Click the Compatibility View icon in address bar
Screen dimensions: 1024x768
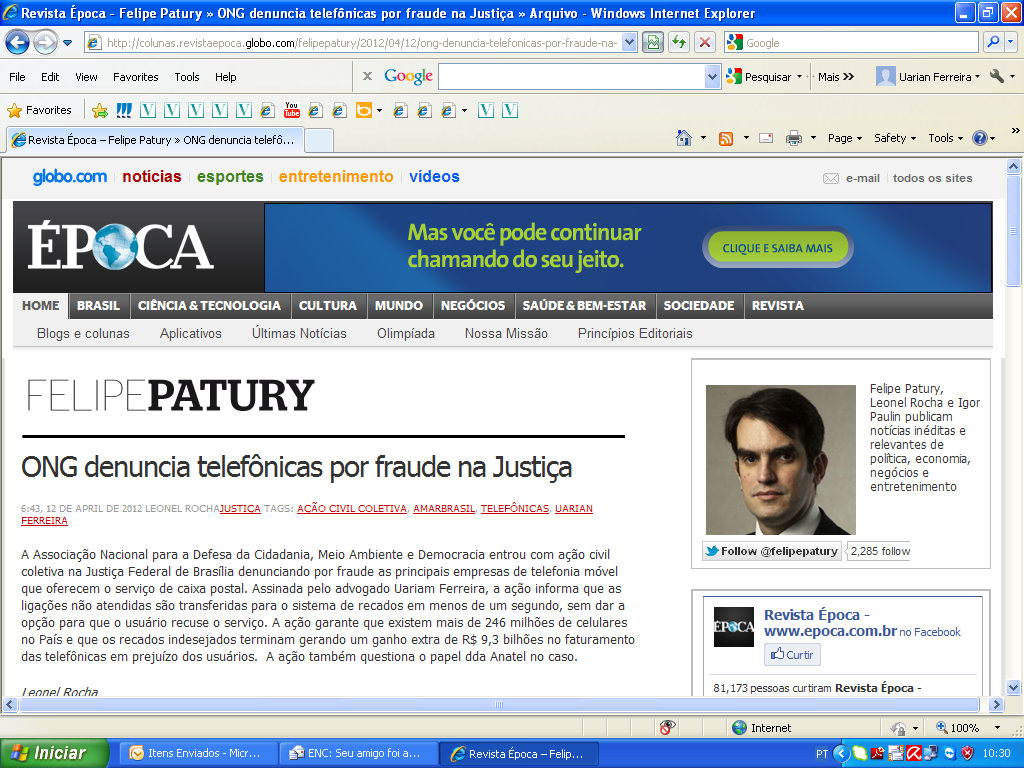pos(652,43)
